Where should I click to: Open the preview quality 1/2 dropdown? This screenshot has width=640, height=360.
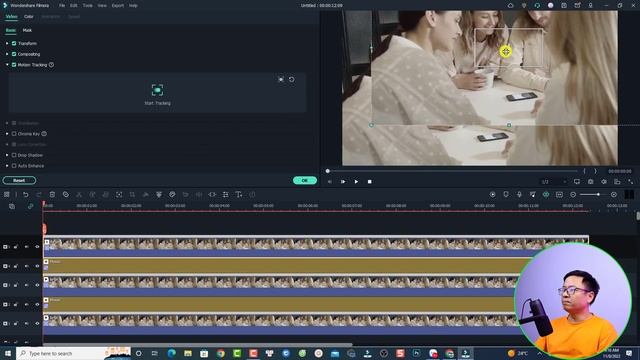click(x=554, y=182)
